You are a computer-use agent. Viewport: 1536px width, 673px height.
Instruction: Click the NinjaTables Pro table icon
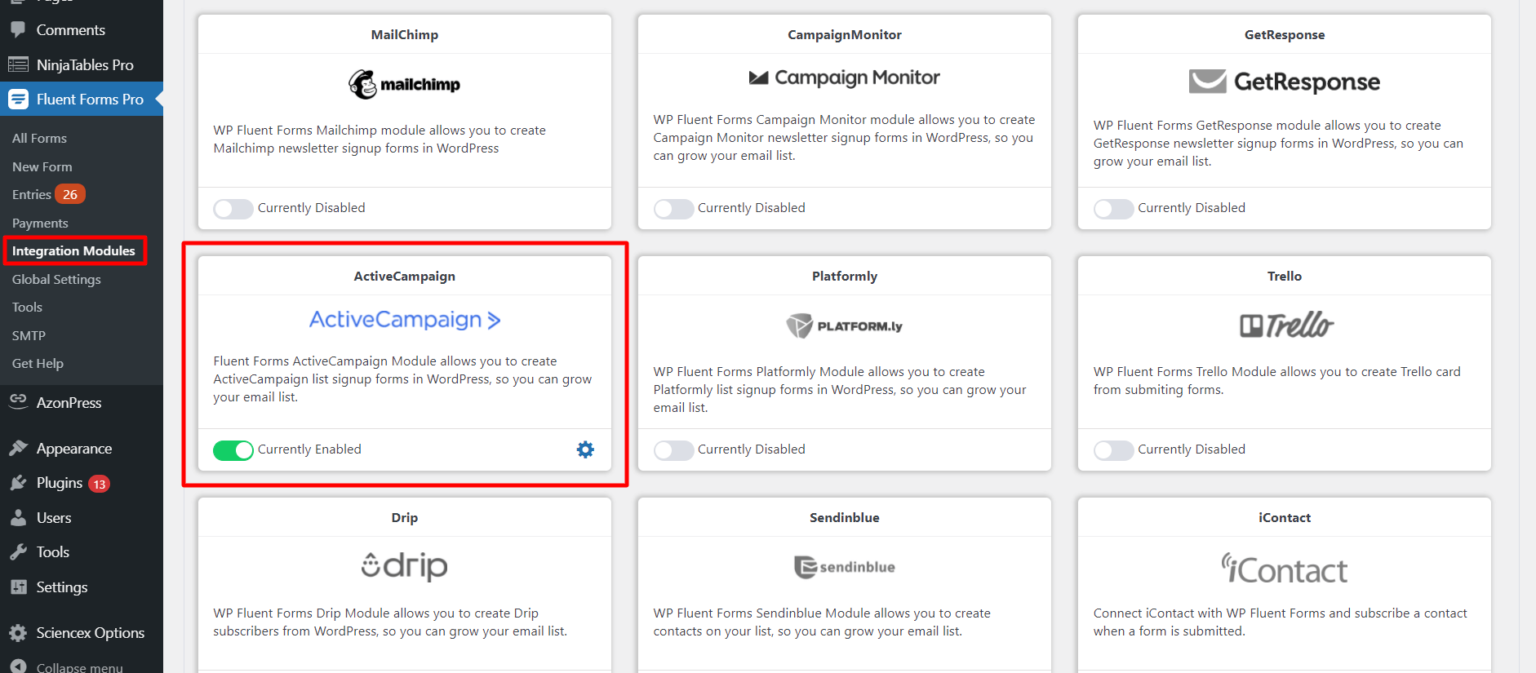click(x=18, y=65)
